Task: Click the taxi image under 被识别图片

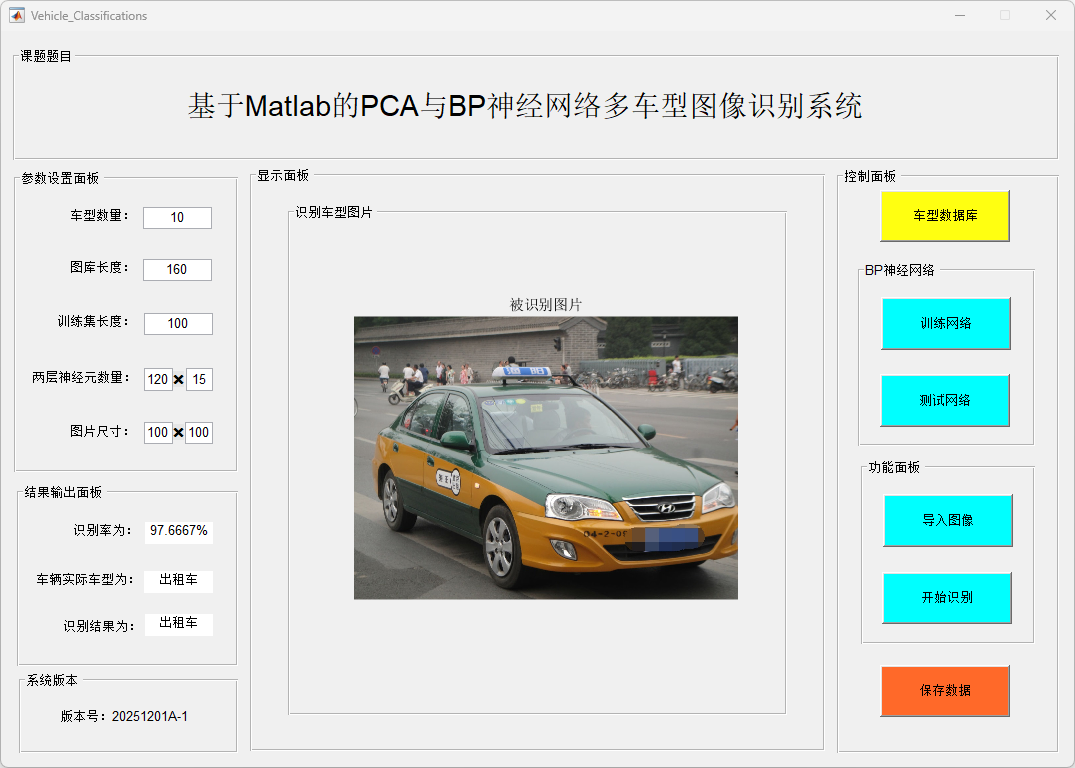Action: (545, 458)
